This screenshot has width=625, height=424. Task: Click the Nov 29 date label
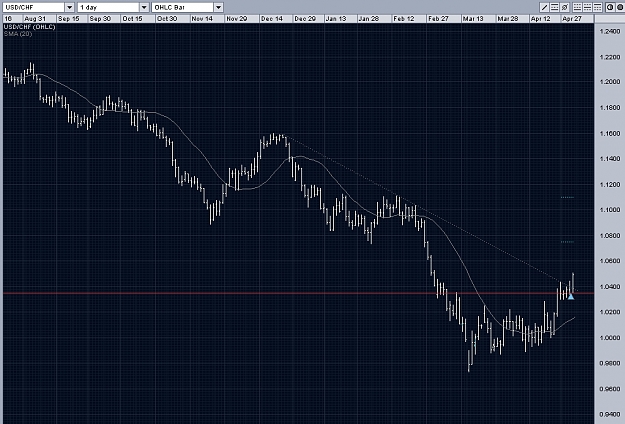coord(237,19)
